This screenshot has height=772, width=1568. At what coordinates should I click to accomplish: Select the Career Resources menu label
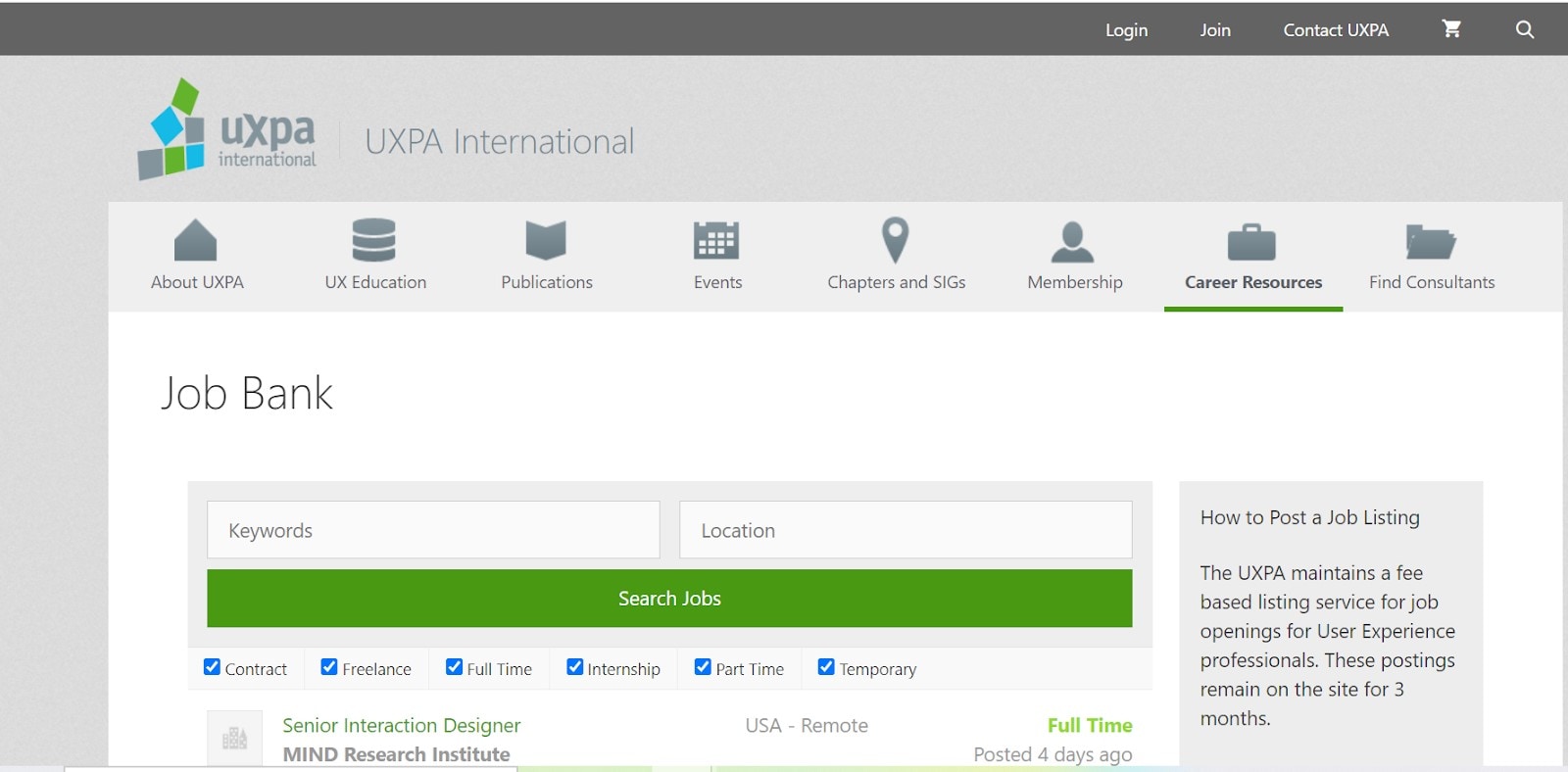click(1253, 282)
